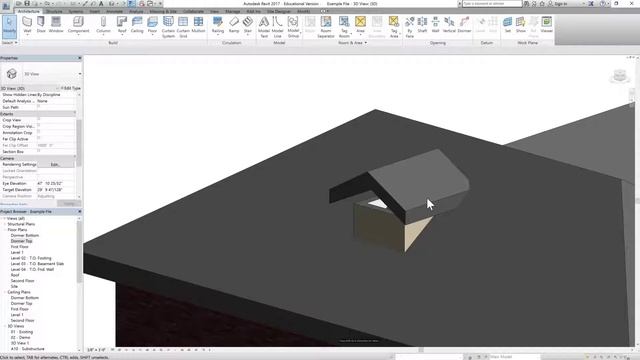
Task: Click the Edit Type button
Action: click(x=71, y=88)
